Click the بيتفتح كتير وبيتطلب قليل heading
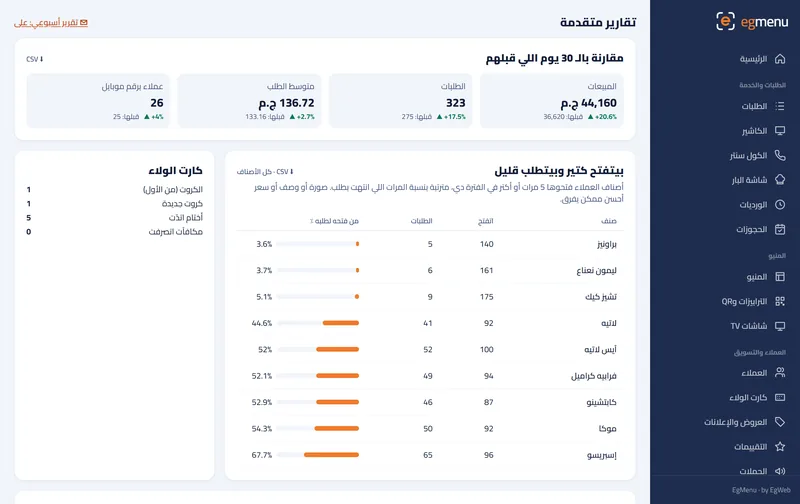800x504 pixels. click(559, 170)
